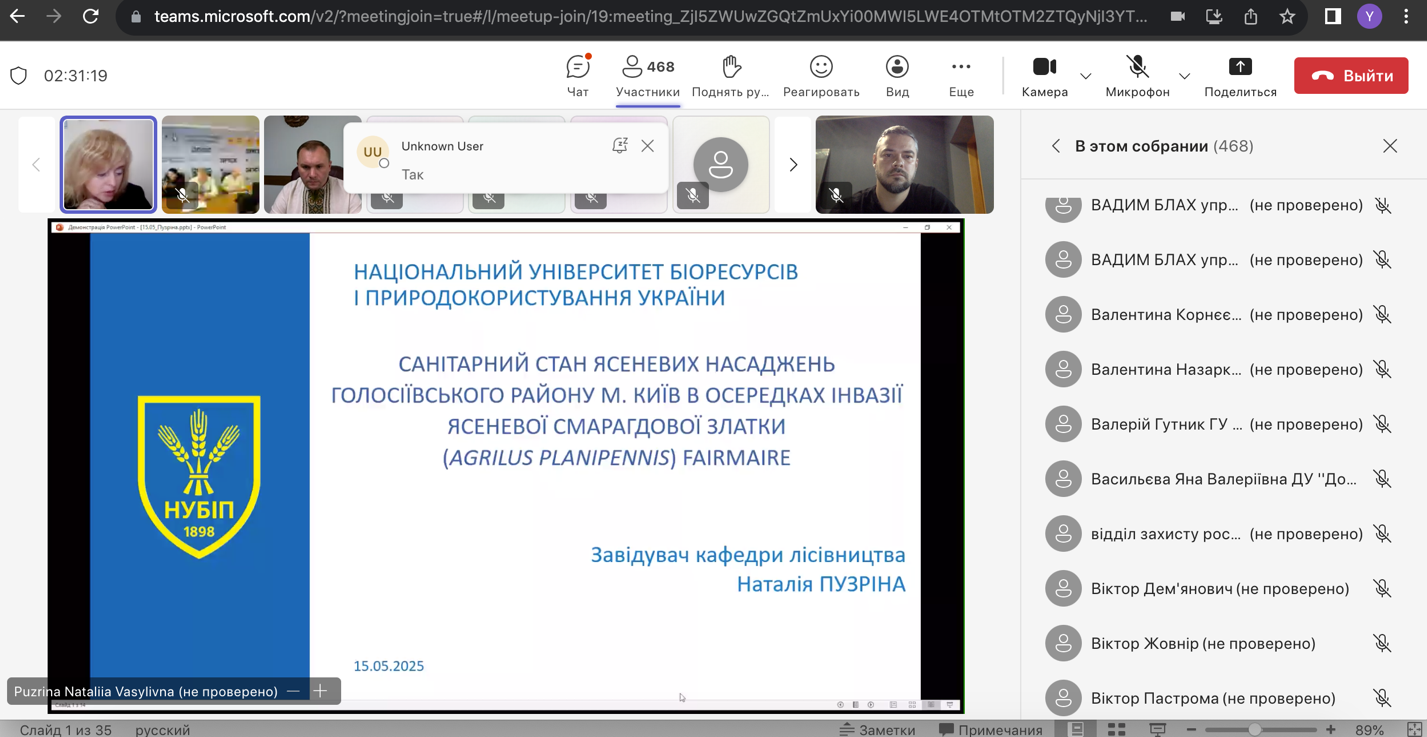Click muted mic icon for Васильєва Яна
1427x737 pixels.
pyautogui.click(x=1382, y=479)
